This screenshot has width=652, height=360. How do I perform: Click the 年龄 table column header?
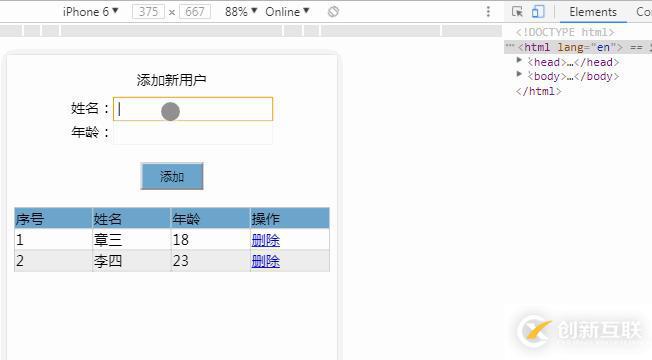(210, 218)
